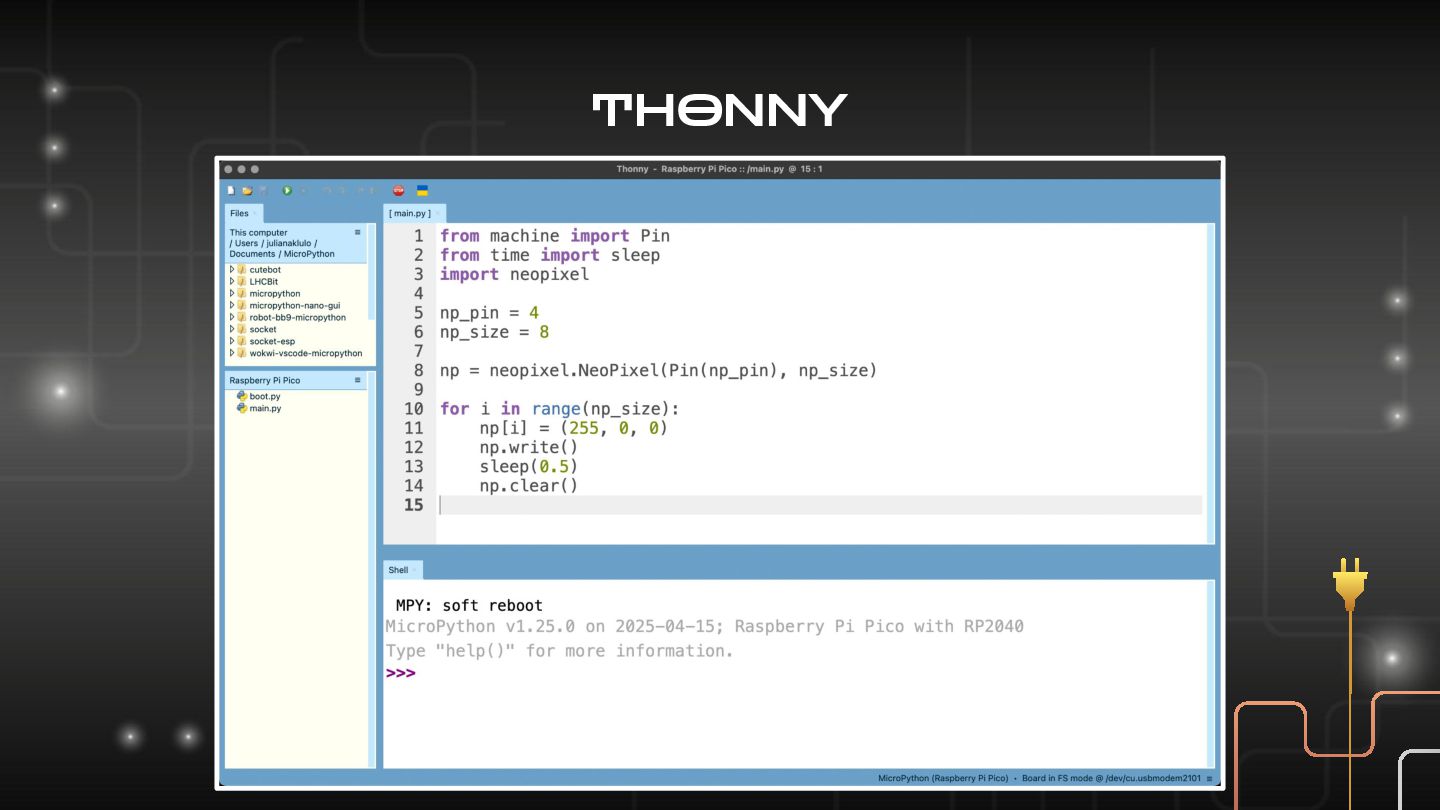Image resolution: width=1440 pixels, height=810 pixels.
Task: Select the LHCBit folder row
Action: click(x=297, y=282)
